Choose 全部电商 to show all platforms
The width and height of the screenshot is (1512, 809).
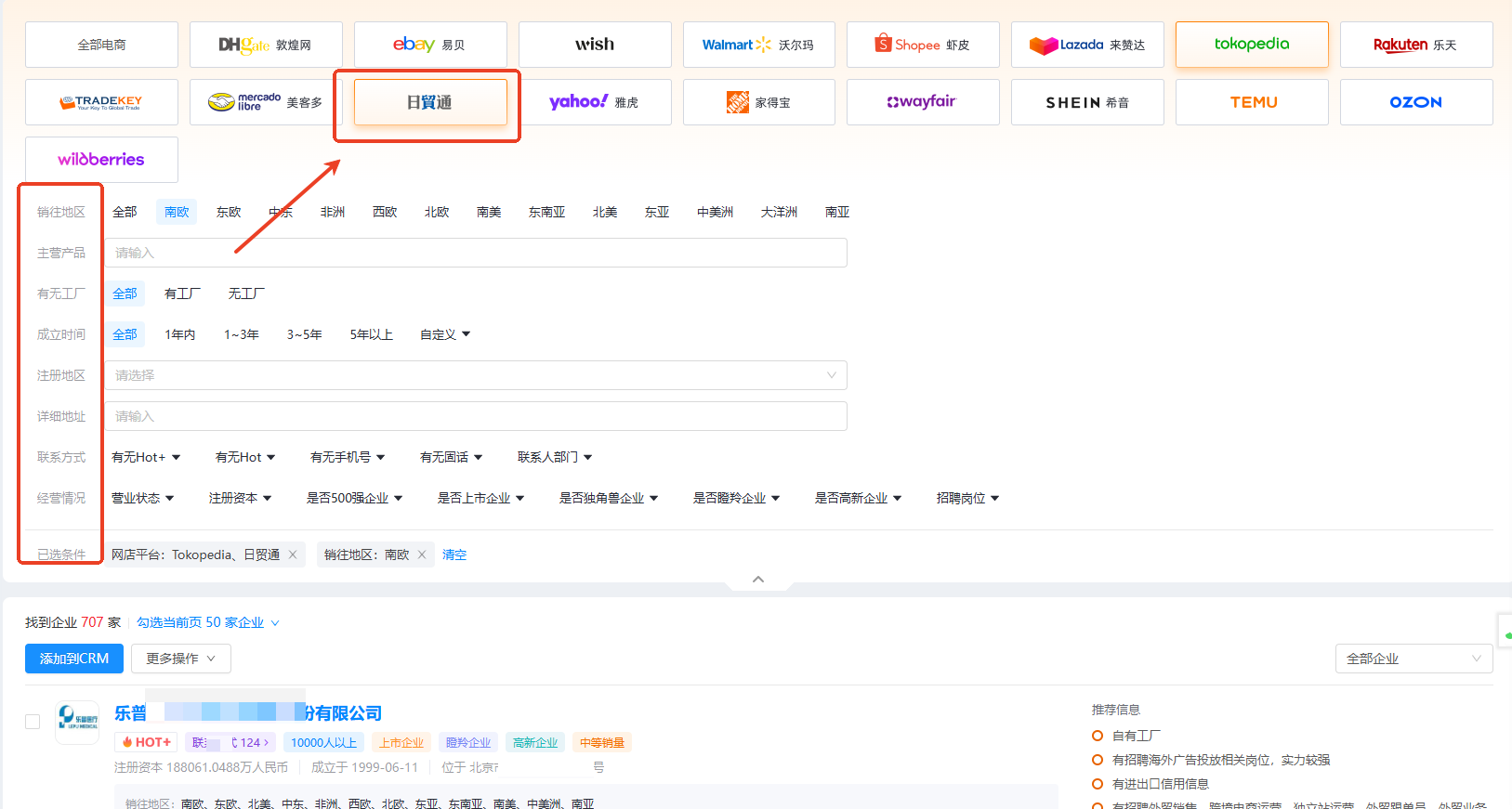(101, 45)
